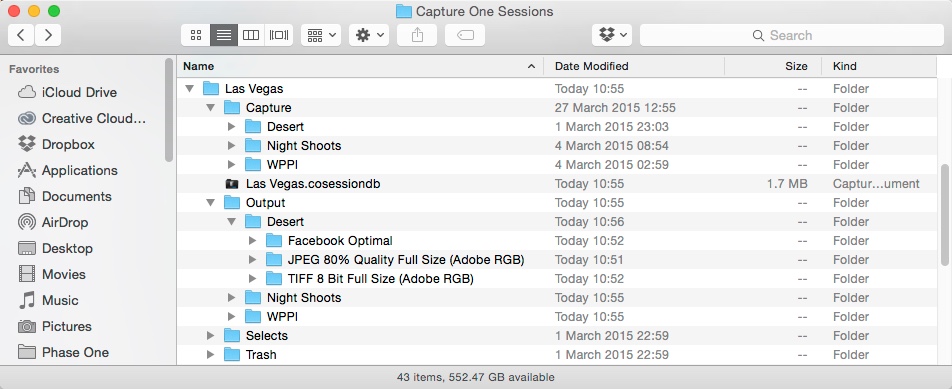Switch to column view

[251, 35]
